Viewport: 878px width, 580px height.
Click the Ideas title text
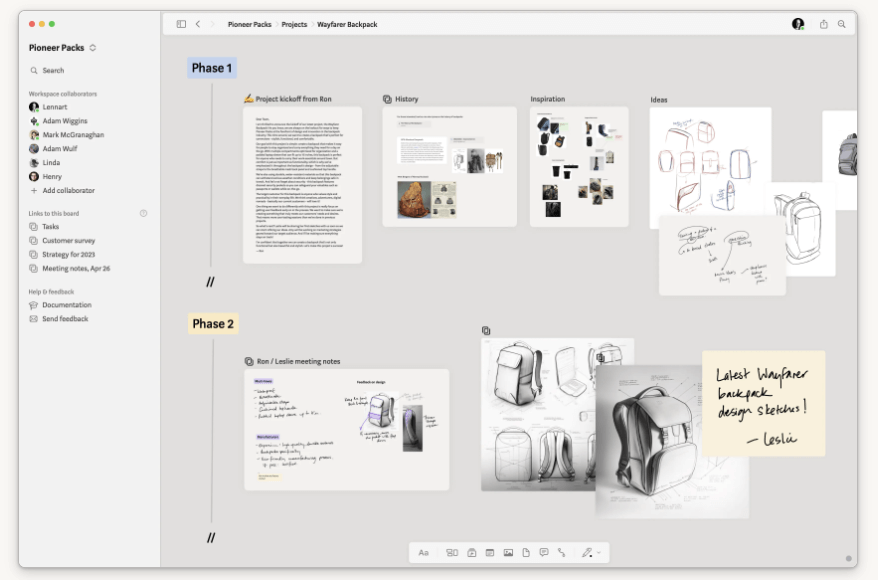[658, 100]
